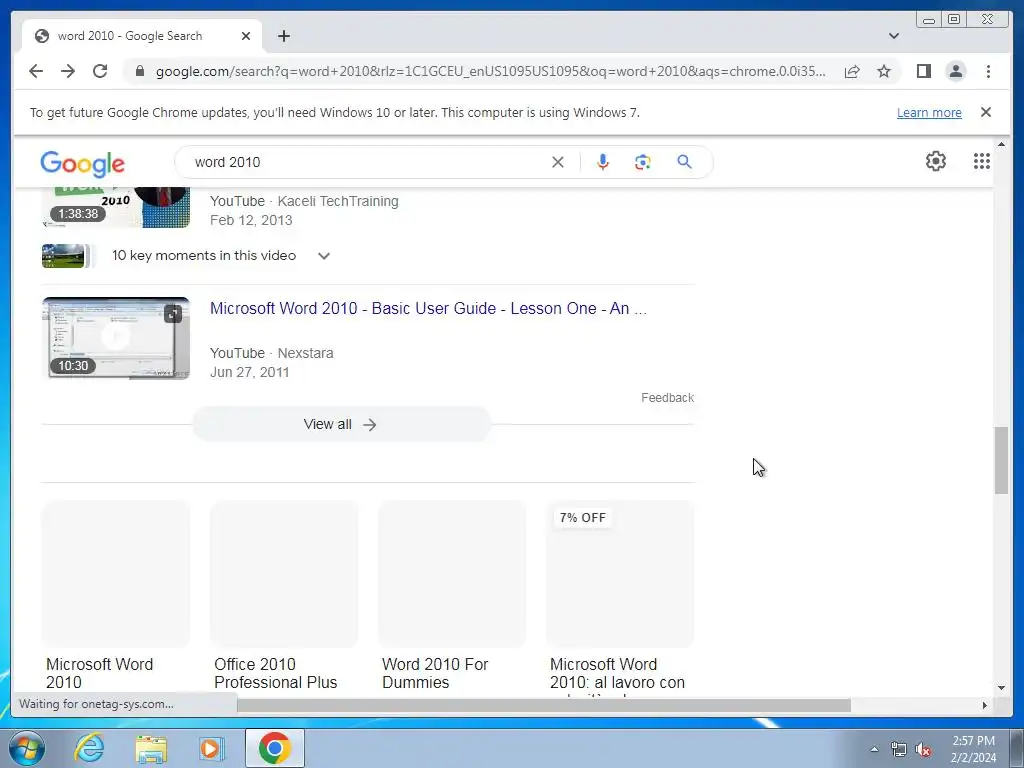Submit search with magnifier icon
The image size is (1024, 768).
(x=684, y=162)
